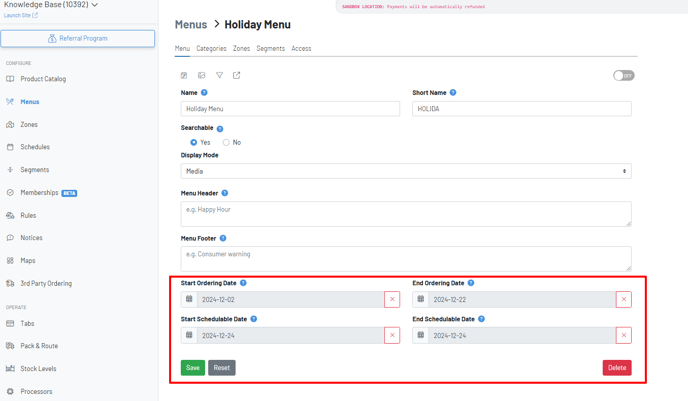Switch to the Segments tab
The height and width of the screenshot is (401, 688).
[270, 48]
